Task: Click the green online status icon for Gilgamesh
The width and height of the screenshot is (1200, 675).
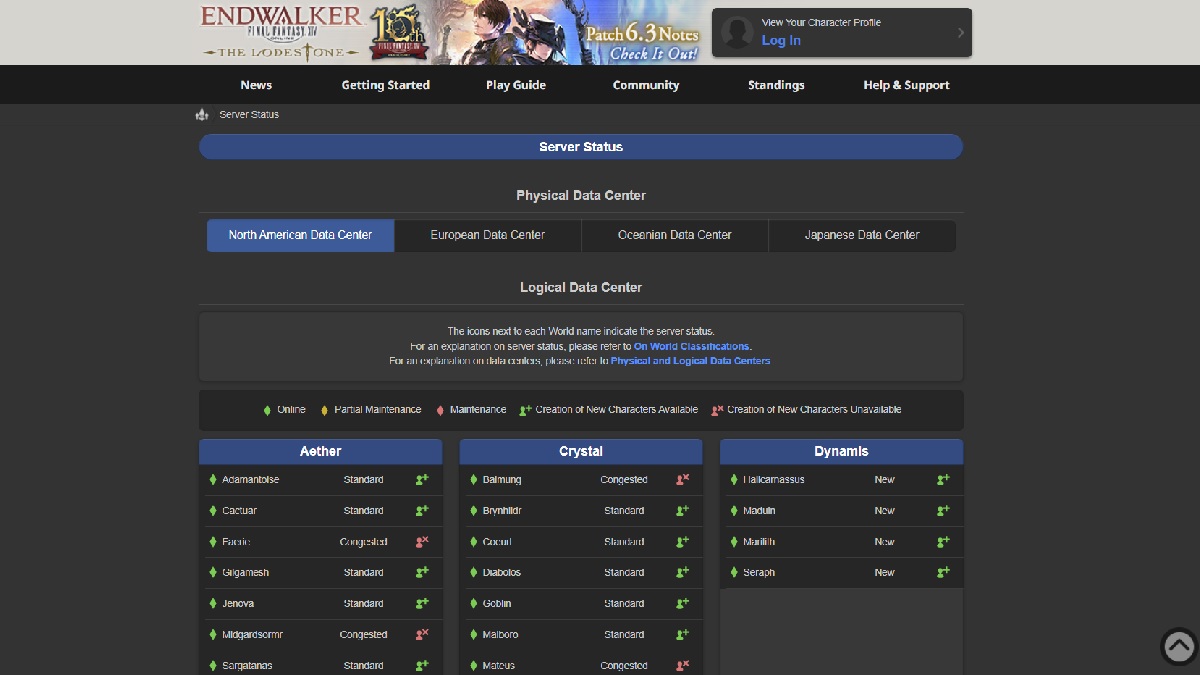Action: click(x=213, y=573)
